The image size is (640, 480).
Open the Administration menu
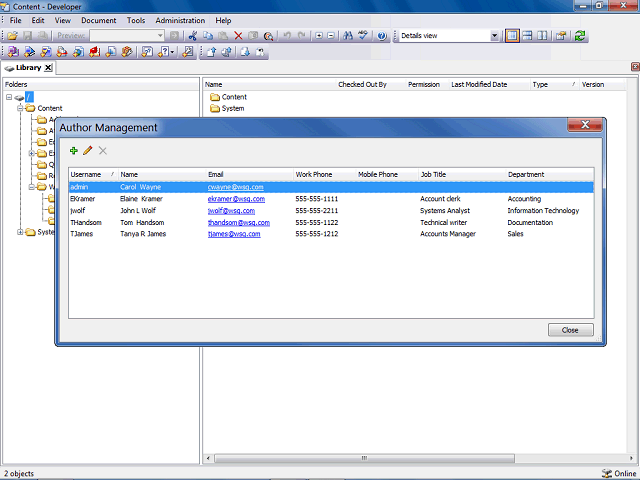click(180, 20)
